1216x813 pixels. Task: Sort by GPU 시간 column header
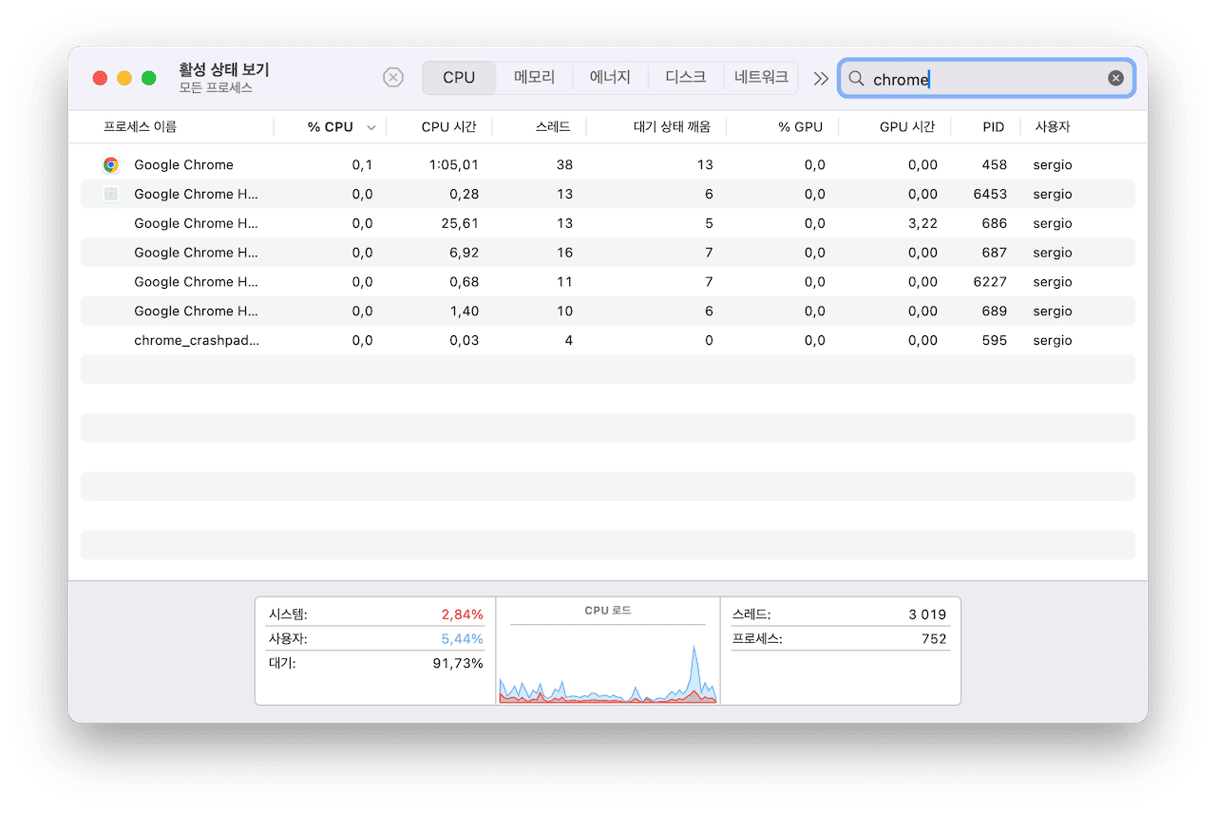tap(907, 127)
